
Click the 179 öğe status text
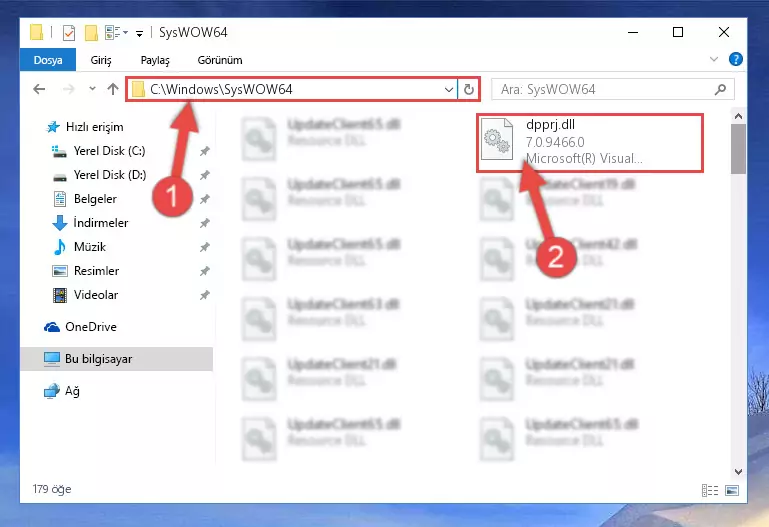tap(52, 489)
